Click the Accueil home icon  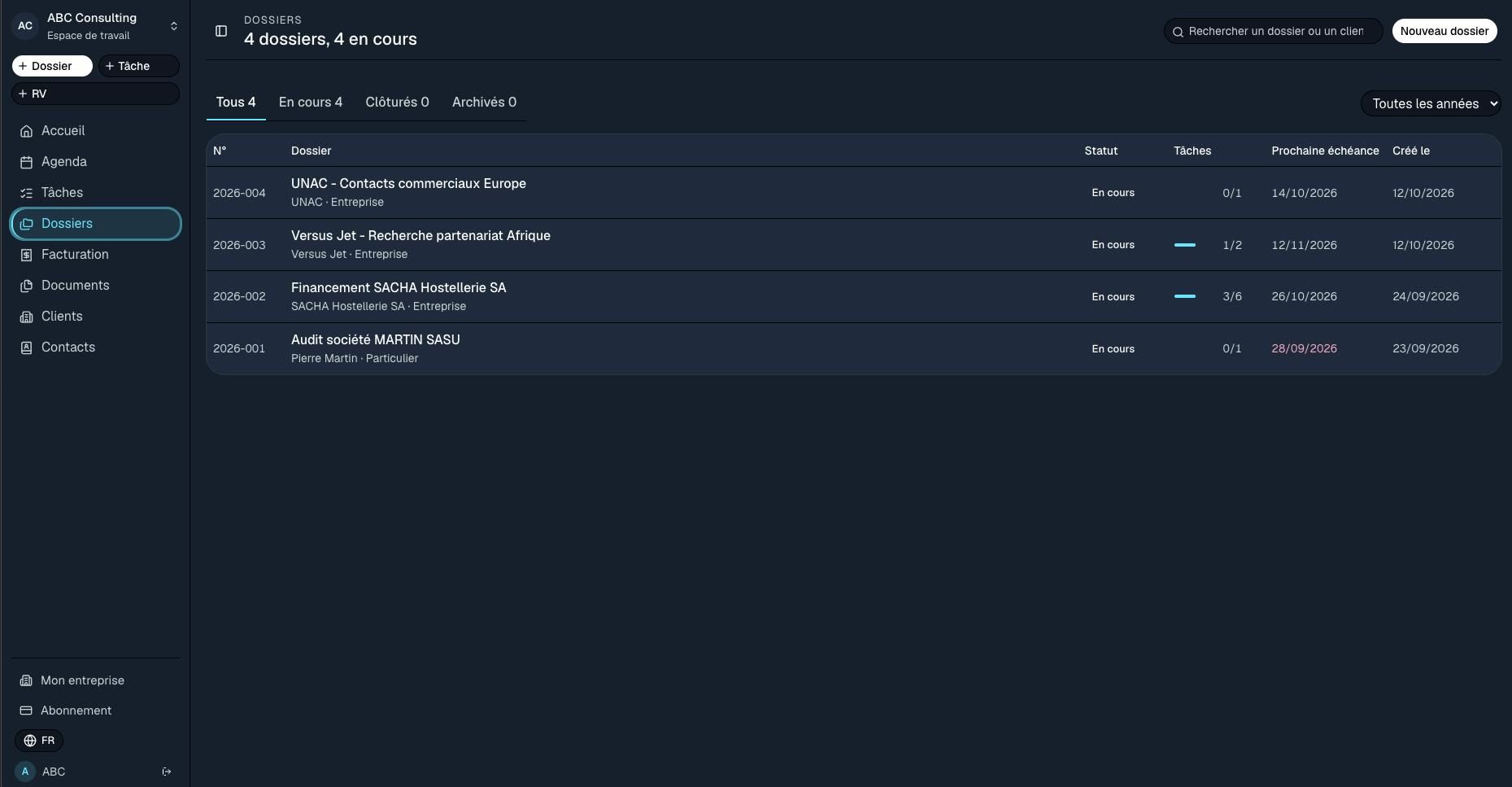point(26,131)
